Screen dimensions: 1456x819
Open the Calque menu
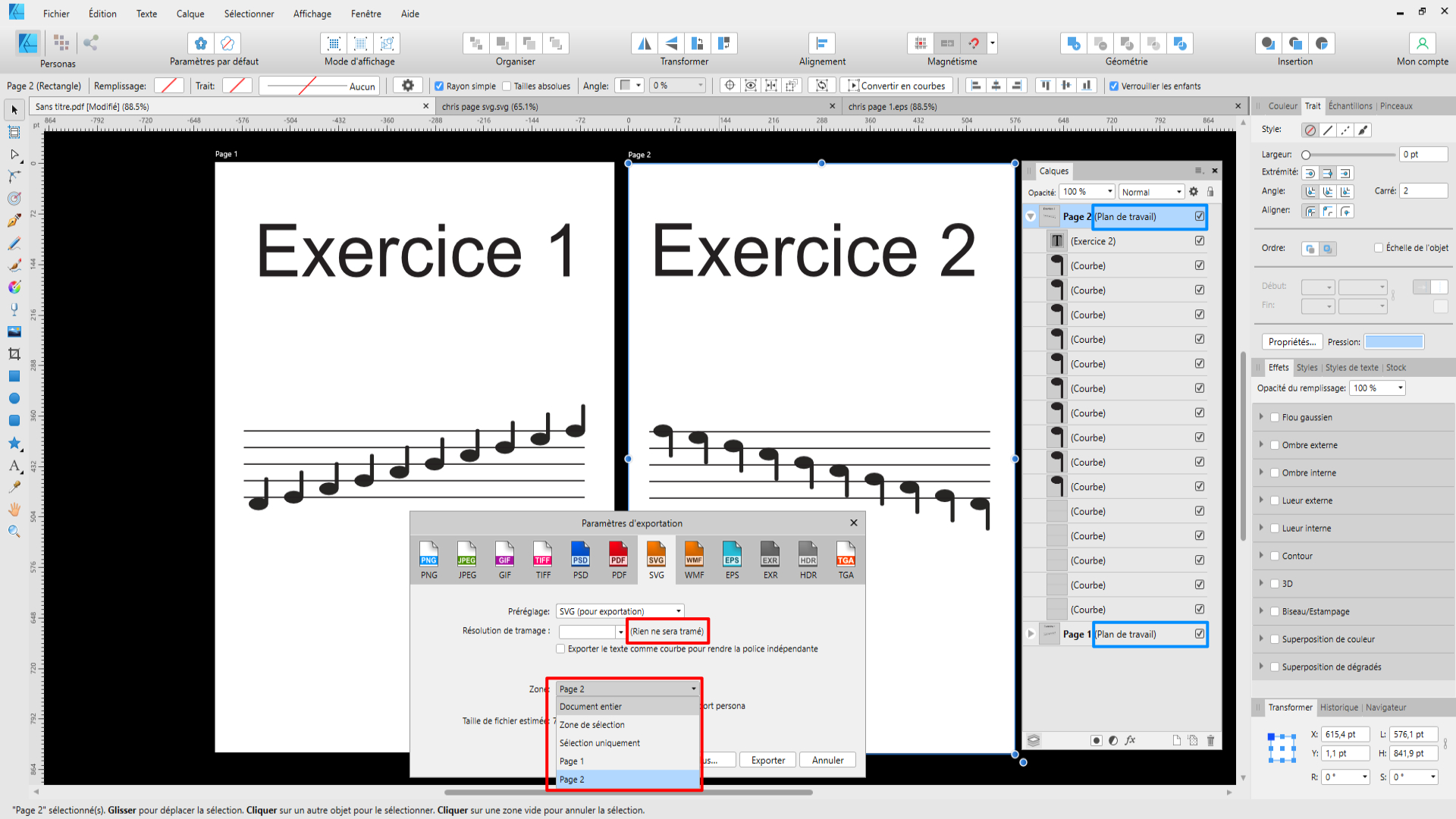[x=190, y=14]
